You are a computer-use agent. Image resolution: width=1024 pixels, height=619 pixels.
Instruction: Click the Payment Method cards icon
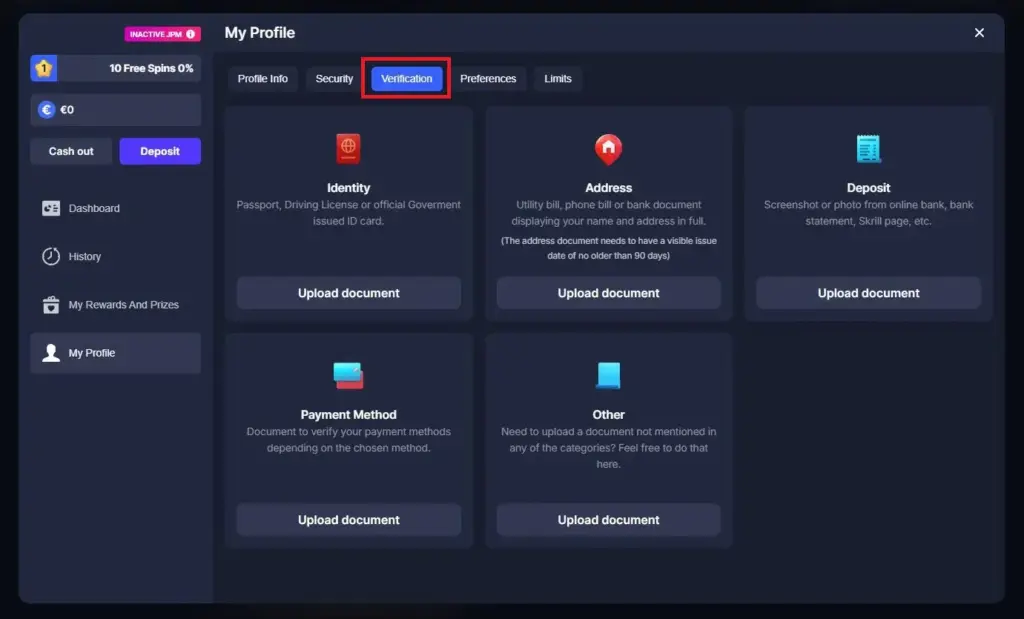pyautogui.click(x=348, y=375)
